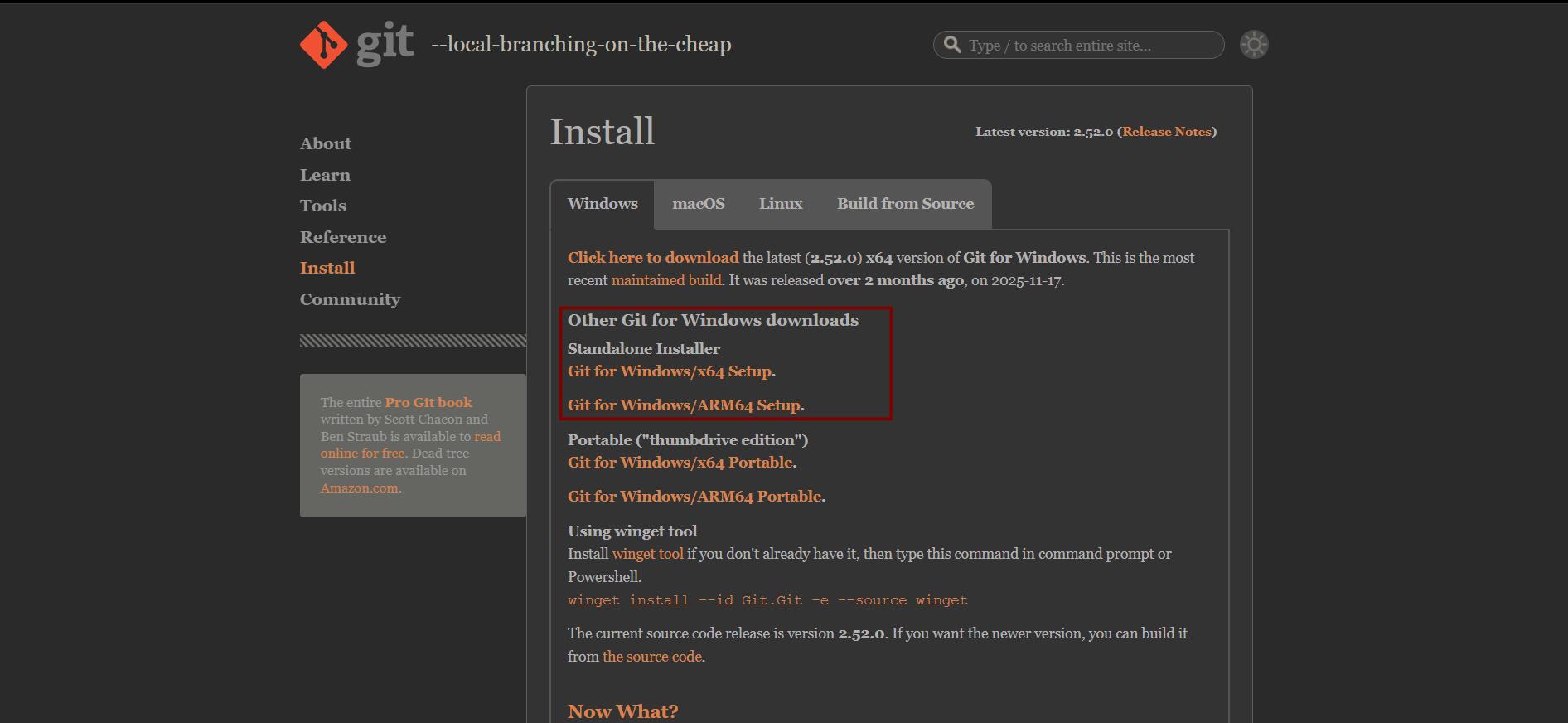The image size is (1568, 723).
Task: Open the Pro Git book link
Action: 428,402
